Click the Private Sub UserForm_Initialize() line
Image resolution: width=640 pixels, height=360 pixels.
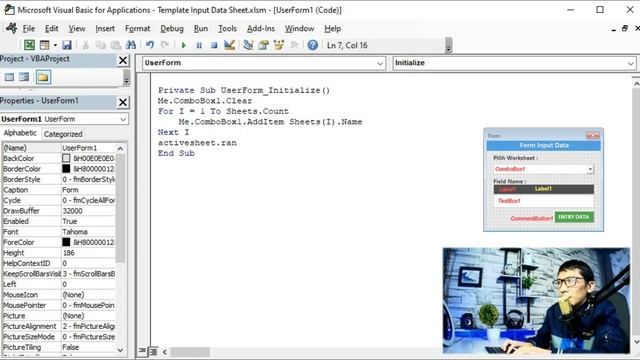pyautogui.click(x=244, y=91)
